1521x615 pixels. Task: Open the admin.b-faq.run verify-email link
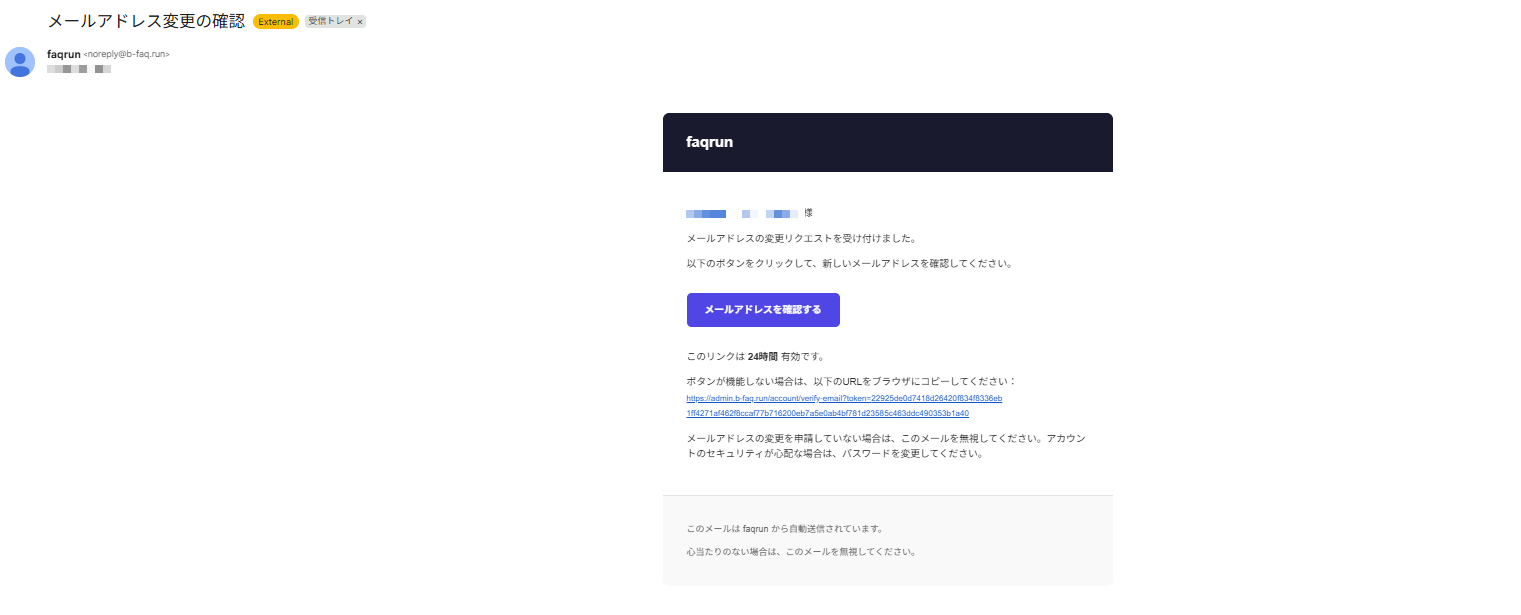point(844,405)
